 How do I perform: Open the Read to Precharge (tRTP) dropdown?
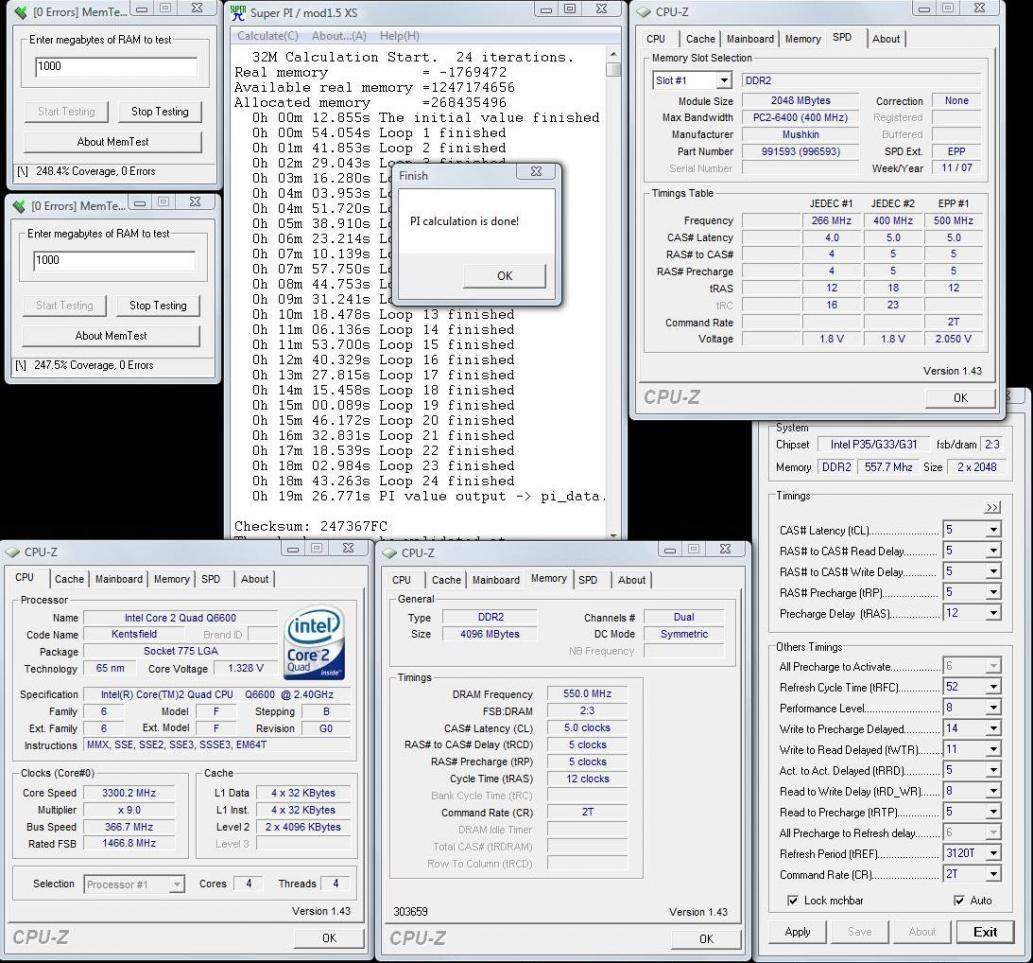point(993,812)
